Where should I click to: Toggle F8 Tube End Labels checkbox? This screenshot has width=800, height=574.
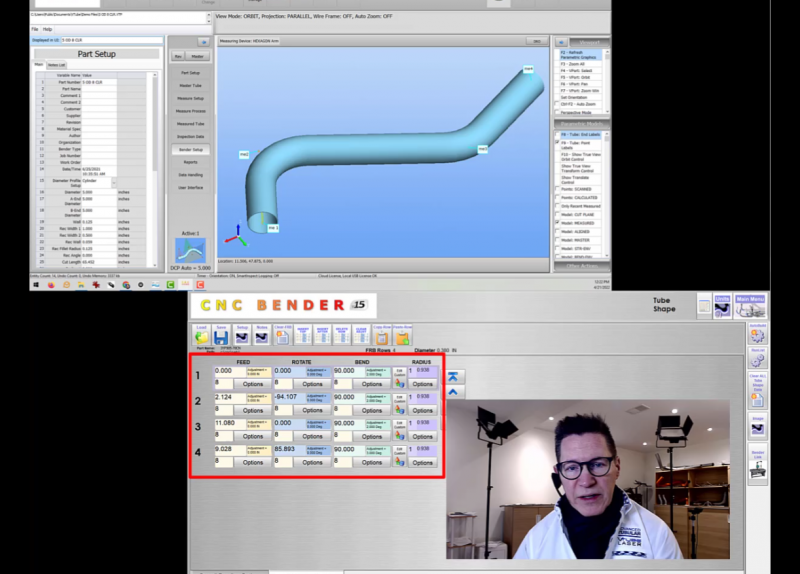558,135
